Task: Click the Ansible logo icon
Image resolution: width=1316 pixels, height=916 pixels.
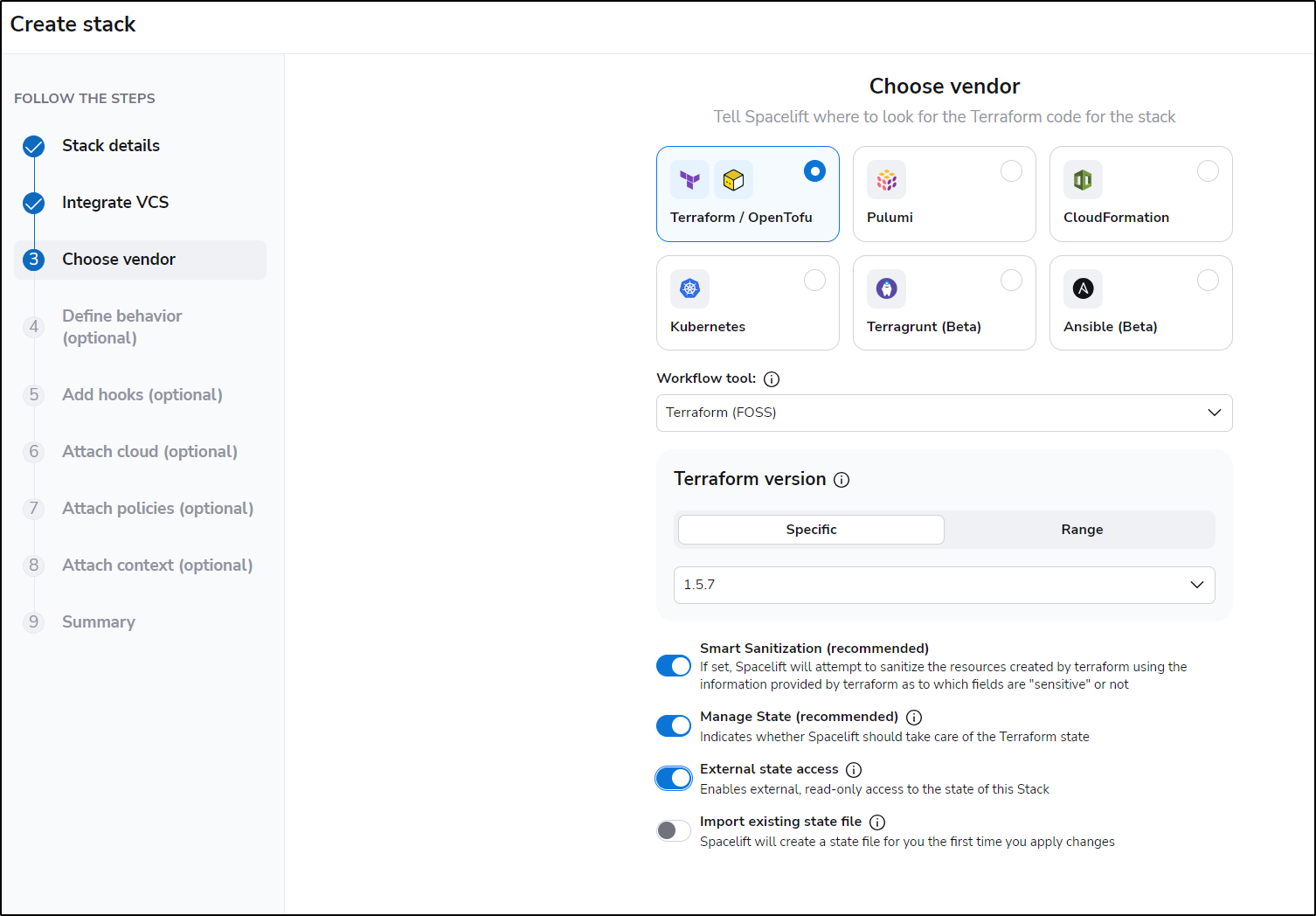Action: (1083, 288)
